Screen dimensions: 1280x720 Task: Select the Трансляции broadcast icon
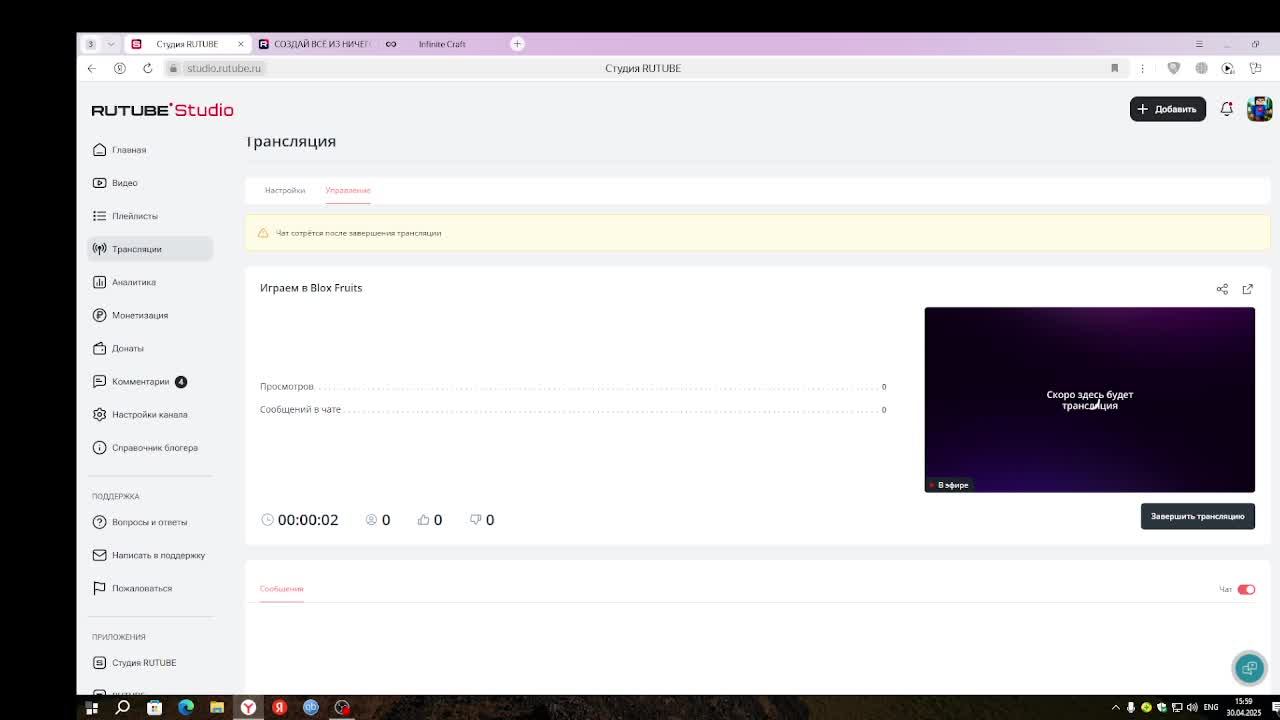[x=99, y=249]
